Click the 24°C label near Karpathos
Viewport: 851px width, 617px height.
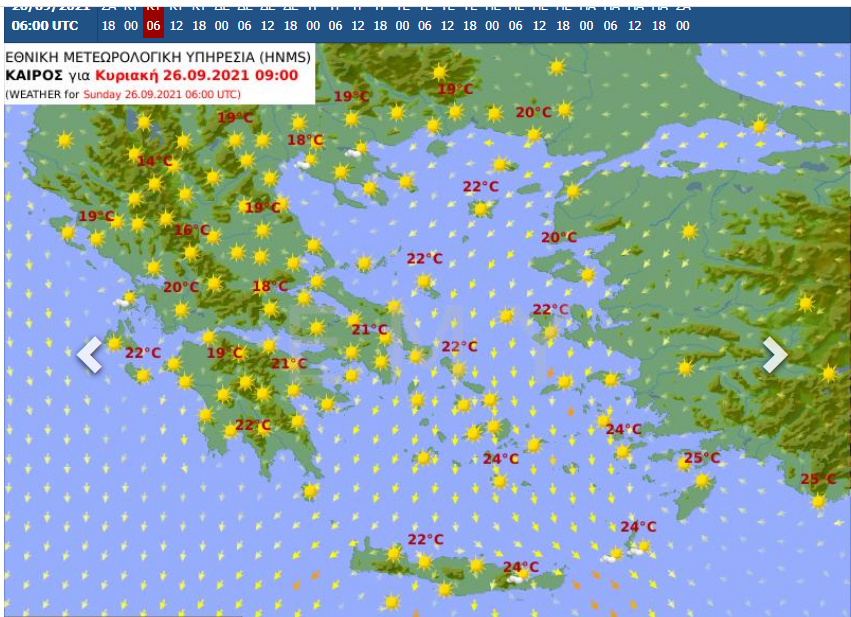tap(638, 526)
